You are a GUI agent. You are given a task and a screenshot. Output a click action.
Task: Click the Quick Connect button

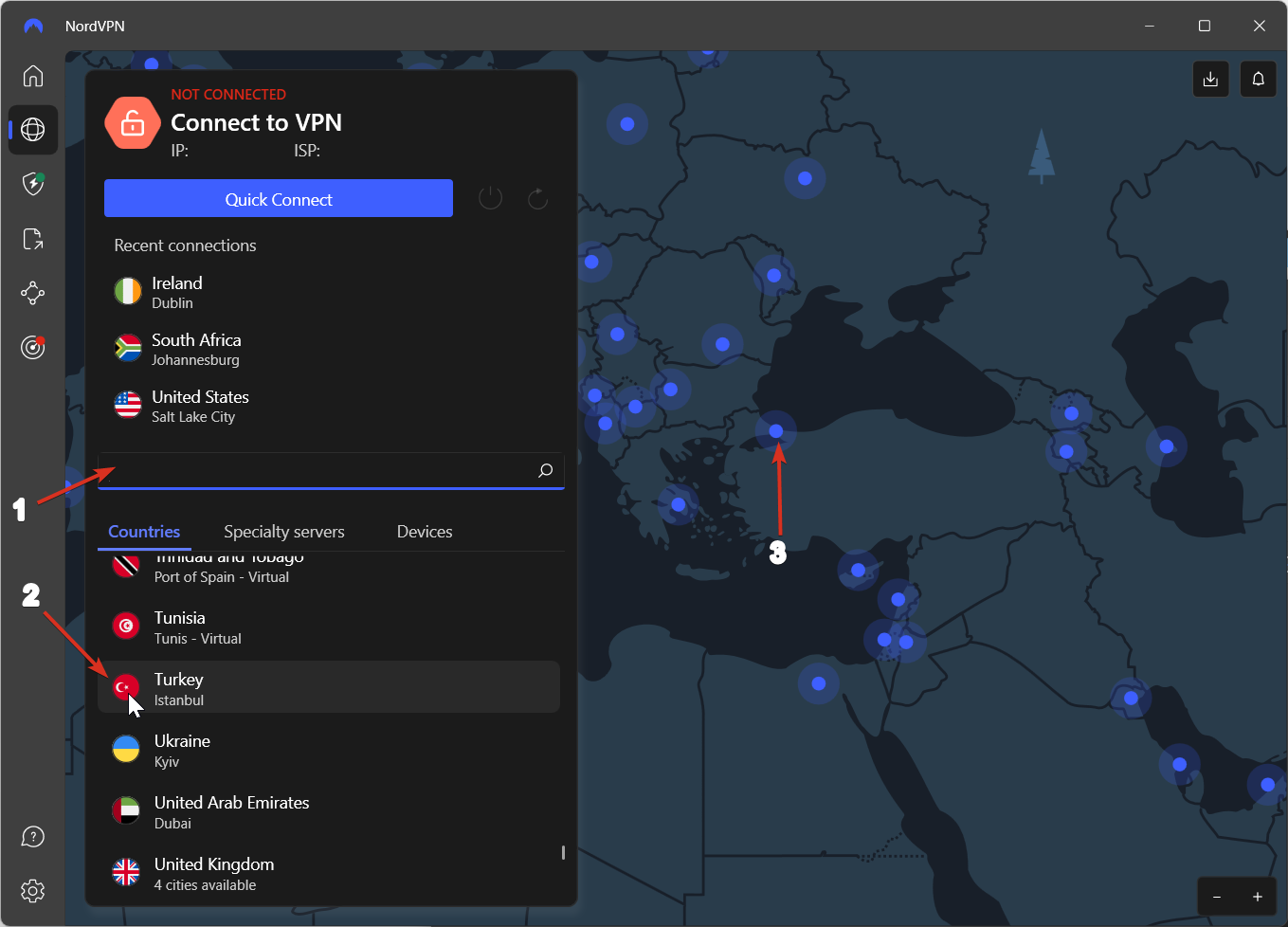point(279,198)
